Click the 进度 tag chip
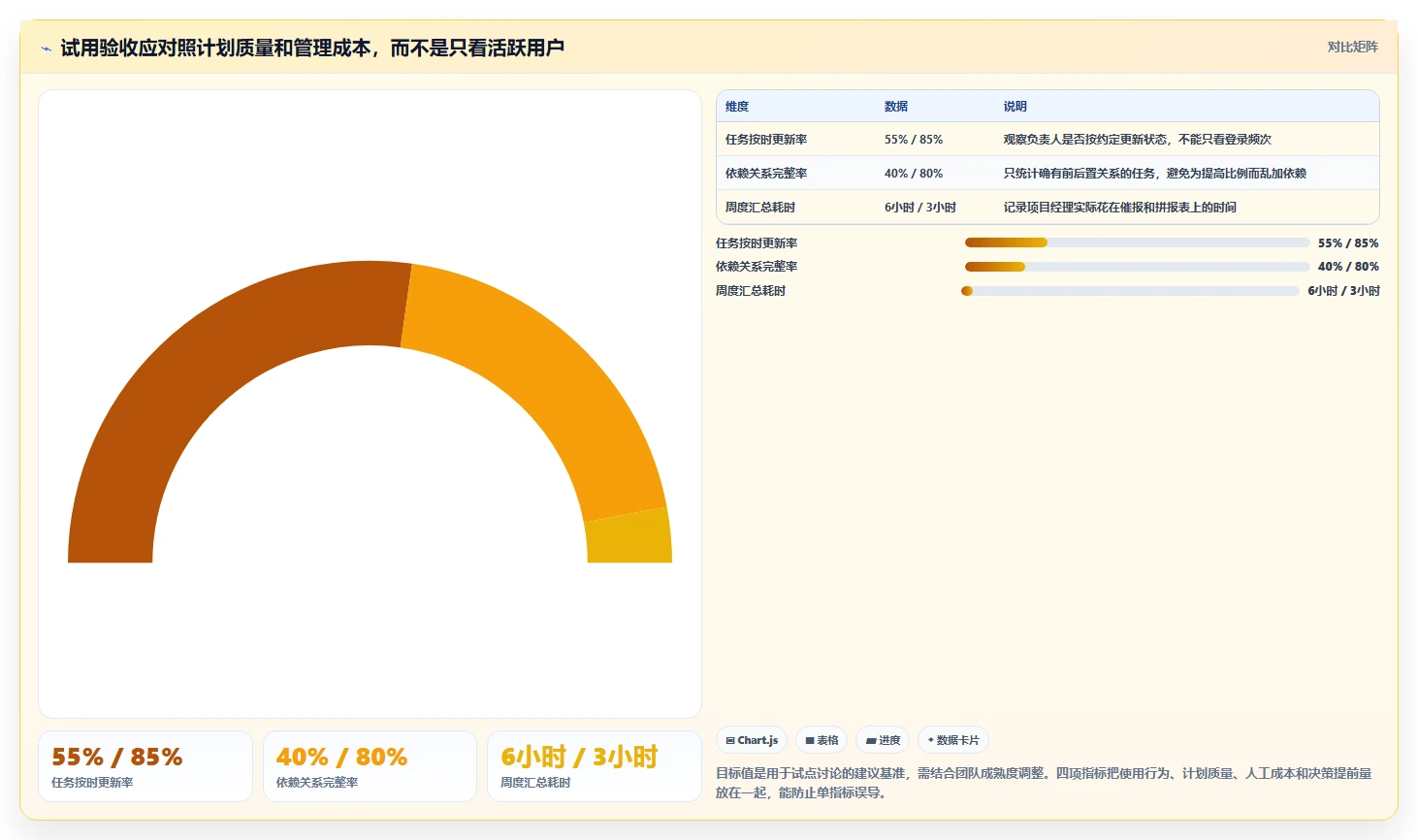The height and width of the screenshot is (840, 1418). point(883,740)
